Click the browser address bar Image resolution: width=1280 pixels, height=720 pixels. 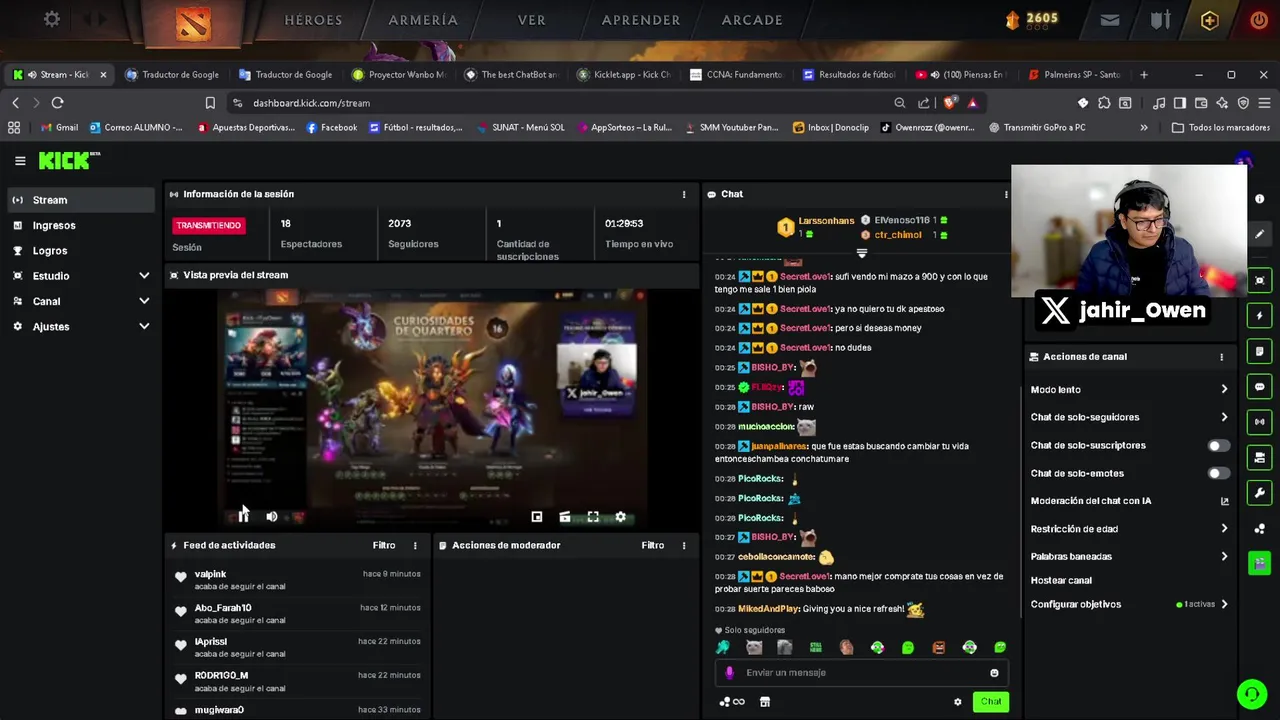tap(560, 103)
